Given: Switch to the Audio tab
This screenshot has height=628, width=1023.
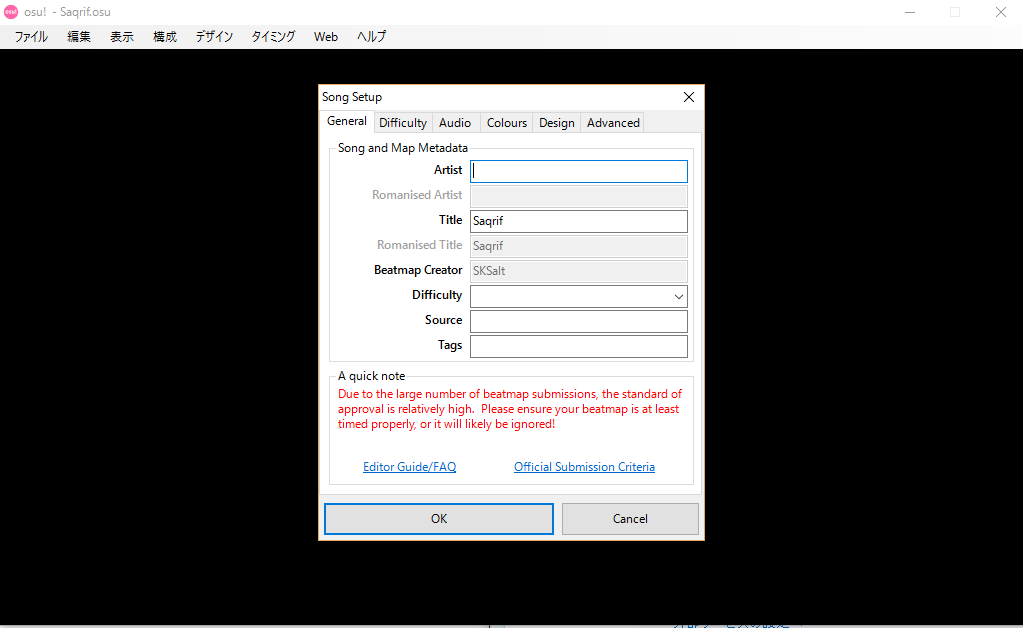Looking at the screenshot, I should pos(455,123).
